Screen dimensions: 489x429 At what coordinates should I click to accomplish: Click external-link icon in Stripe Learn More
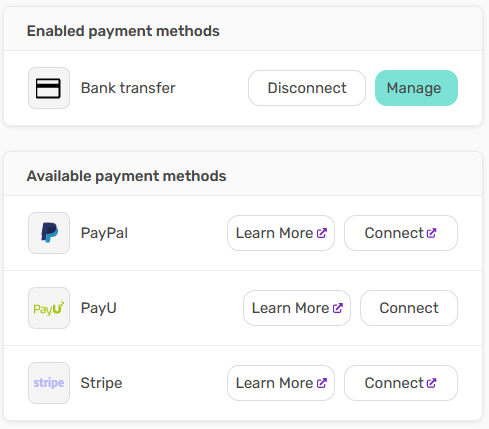tap(322, 383)
